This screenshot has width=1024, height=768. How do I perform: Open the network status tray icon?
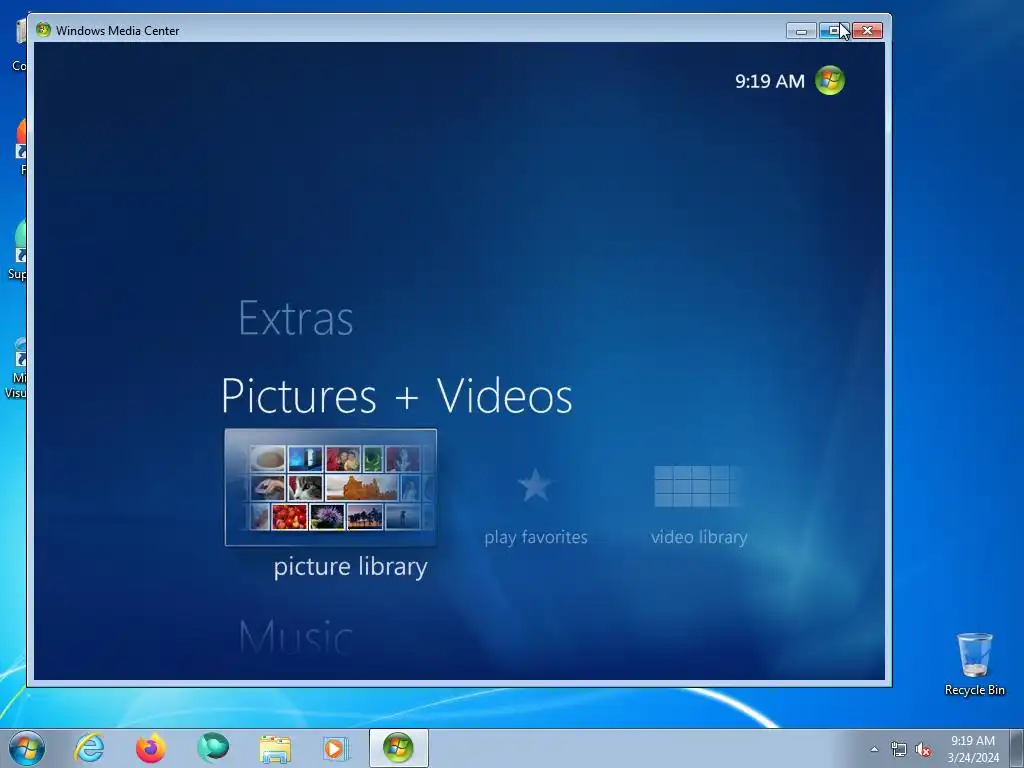click(899, 749)
